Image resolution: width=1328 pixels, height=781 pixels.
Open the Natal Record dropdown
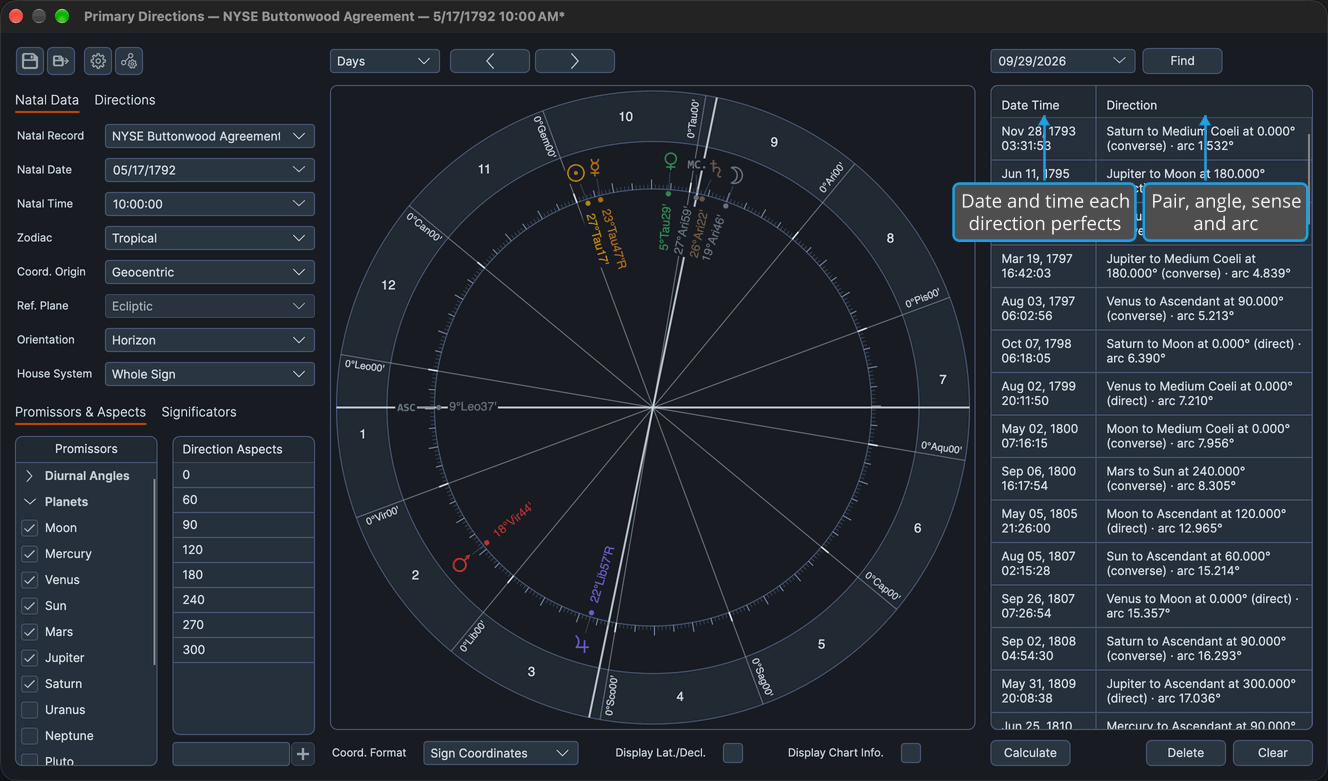click(x=210, y=136)
